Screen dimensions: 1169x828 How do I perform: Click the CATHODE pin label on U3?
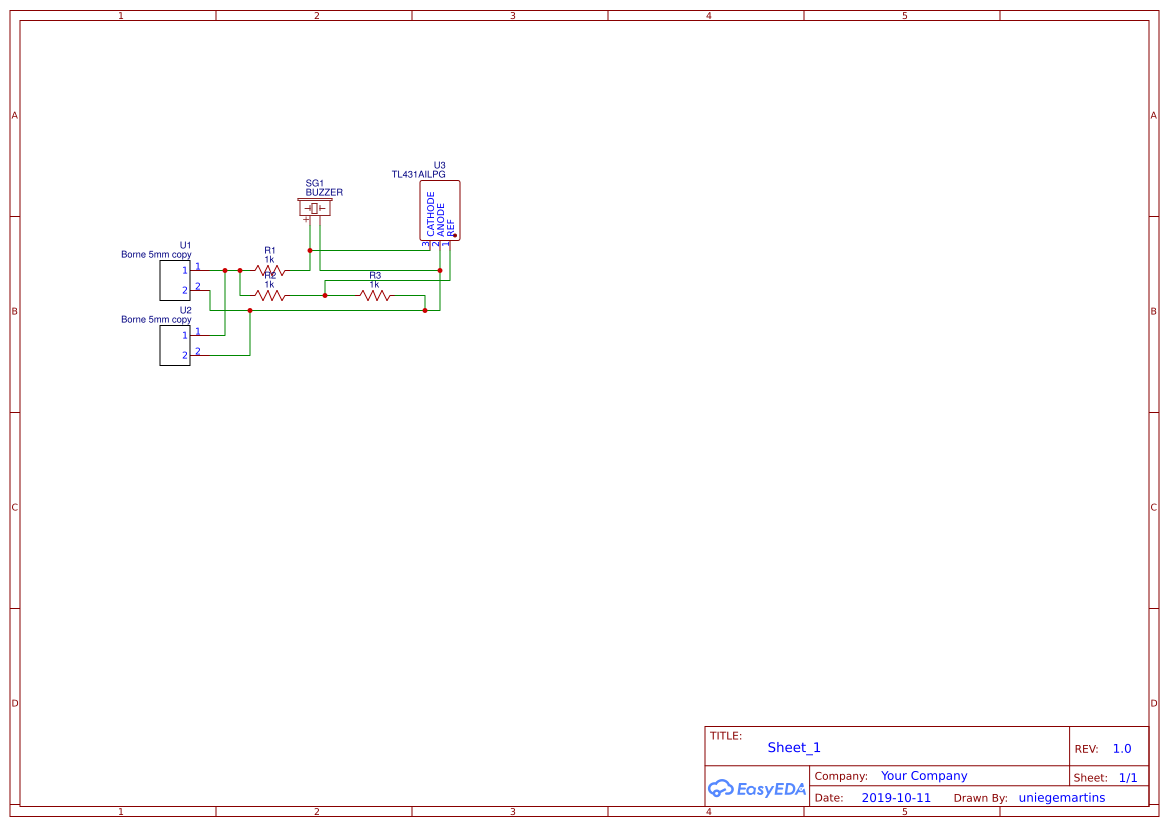pos(430,213)
